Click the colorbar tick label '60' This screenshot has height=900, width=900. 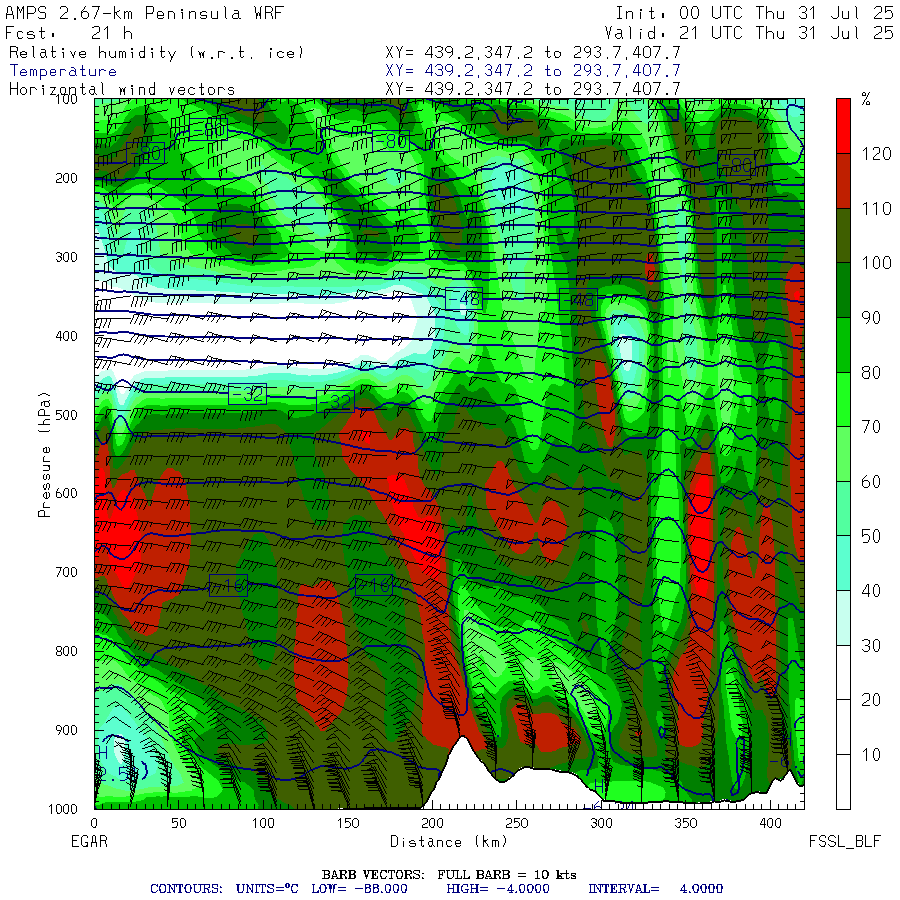(871, 482)
